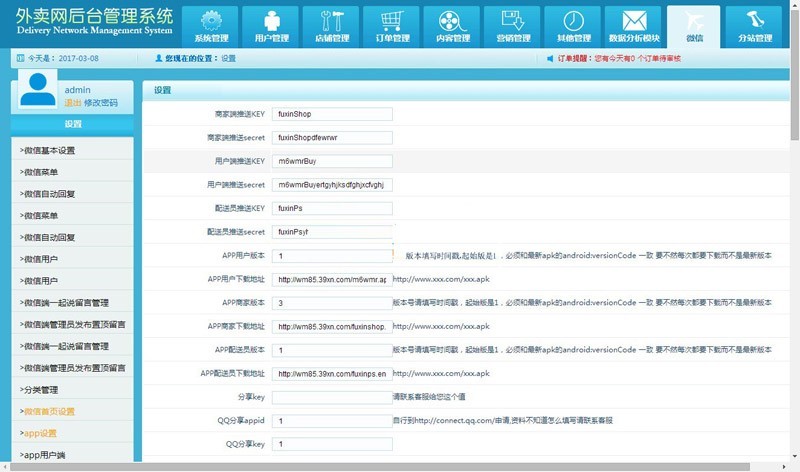Click the 修改密码 link
This screenshot has height=472, width=800.
tap(101, 103)
